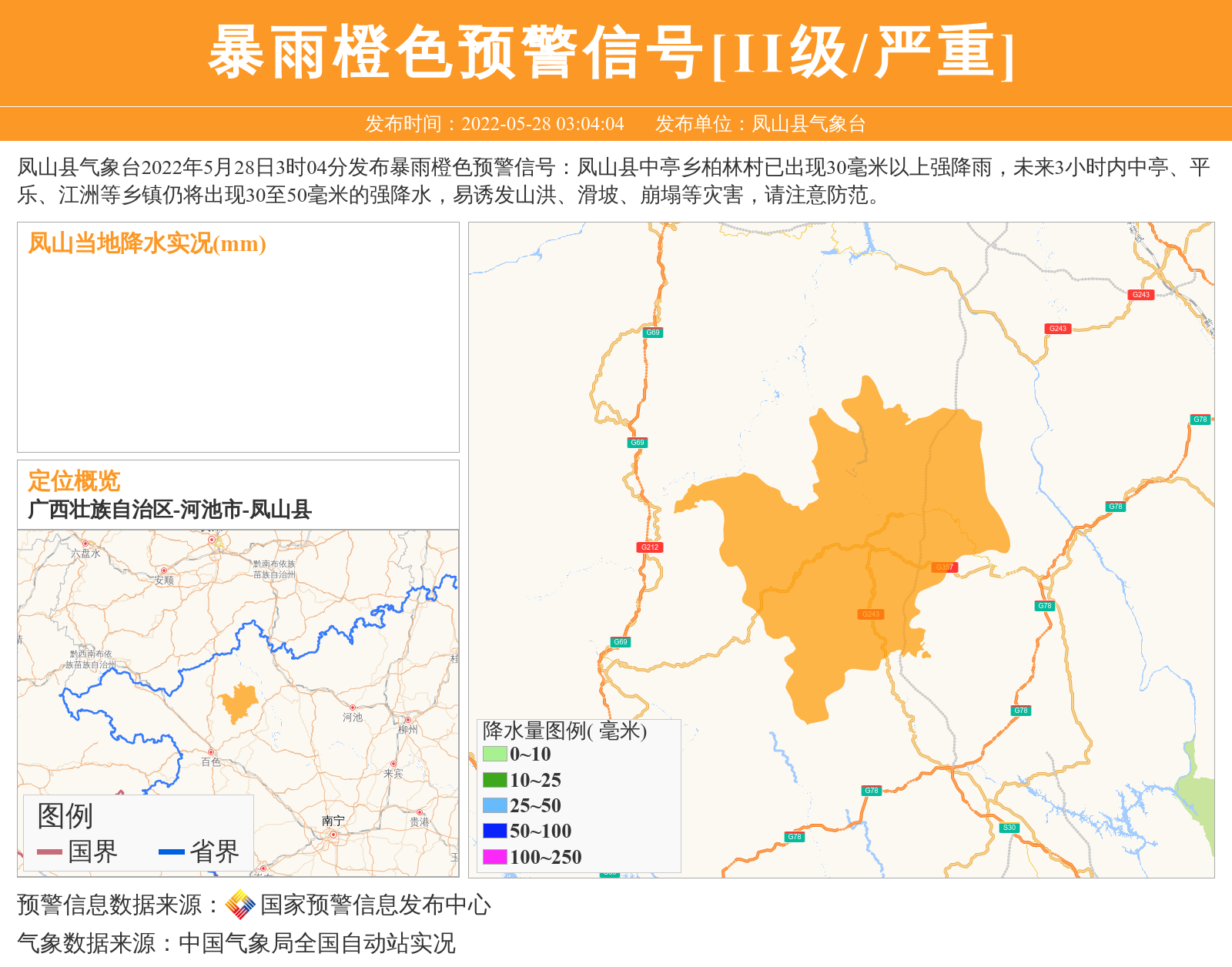Click the 南宁 city marker dot
Image resolution: width=1232 pixels, height=967 pixels.
click(x=333, y=835)
